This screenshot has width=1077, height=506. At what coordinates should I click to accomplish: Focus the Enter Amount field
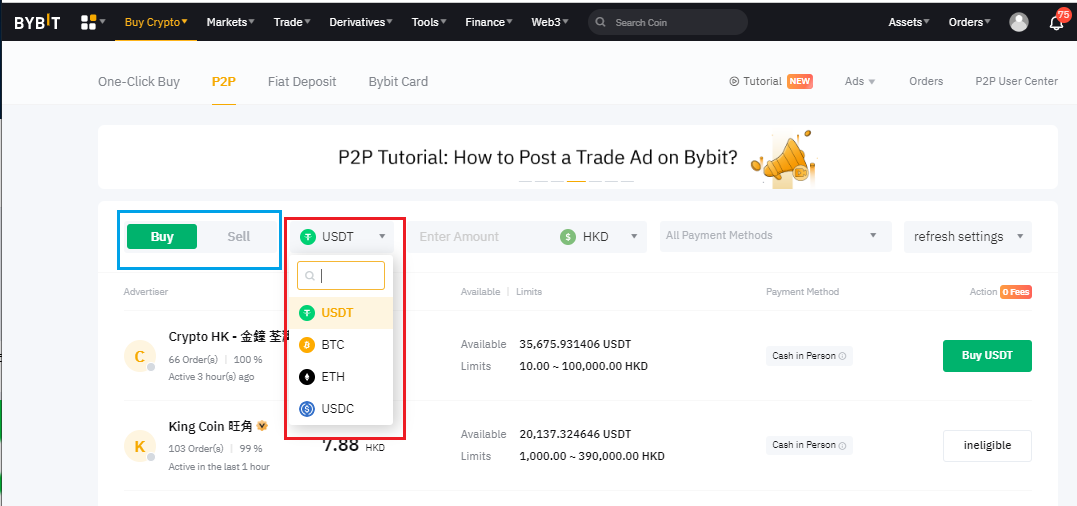pos(481,237)
